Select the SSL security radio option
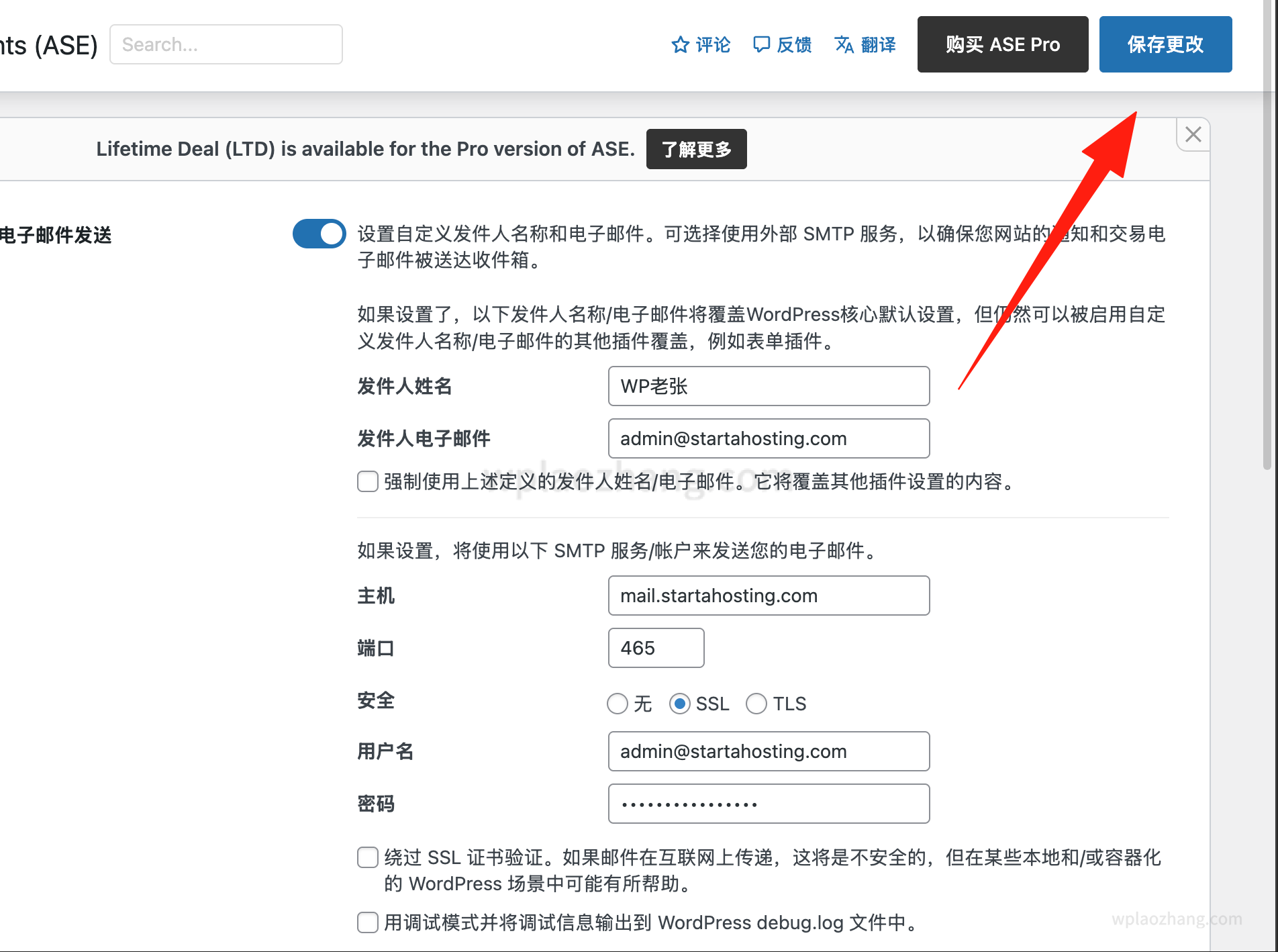The image size is (1278, 952). [680, 704]
